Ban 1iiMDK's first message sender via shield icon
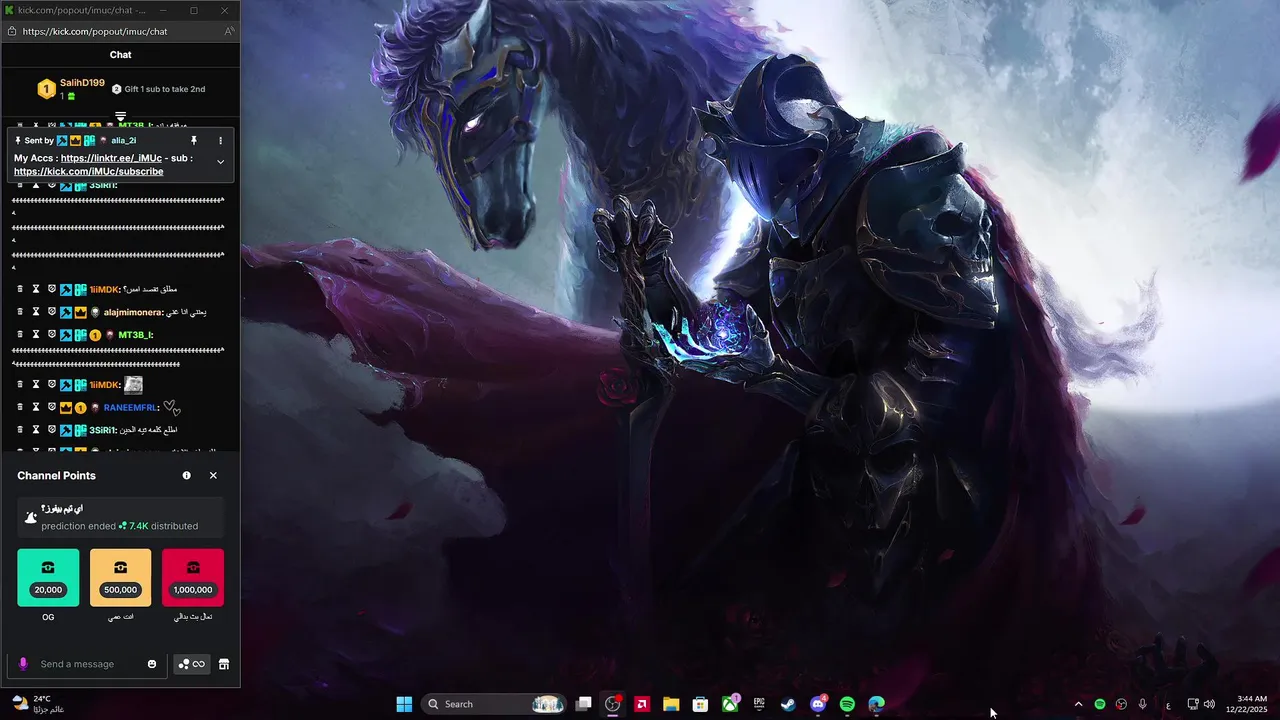The height and width of the screenshot is (720, 1280). pyautogui.click(x=52, y=289)
